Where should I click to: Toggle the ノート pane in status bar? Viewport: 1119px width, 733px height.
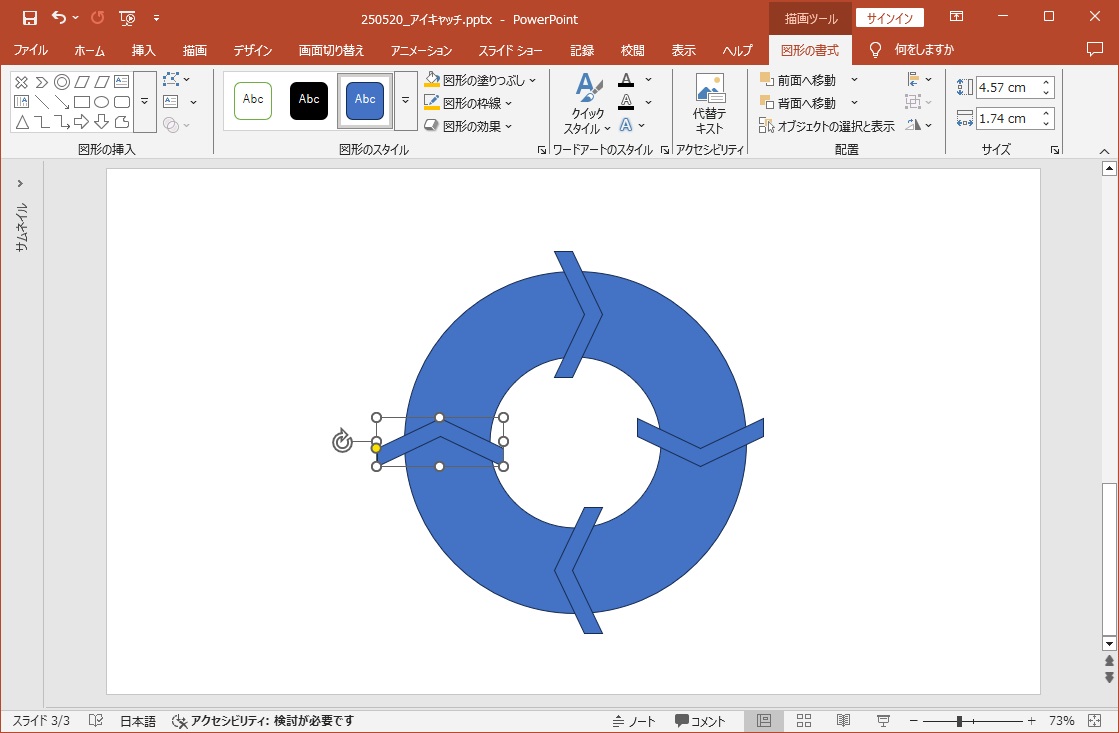tap(634, 721)
